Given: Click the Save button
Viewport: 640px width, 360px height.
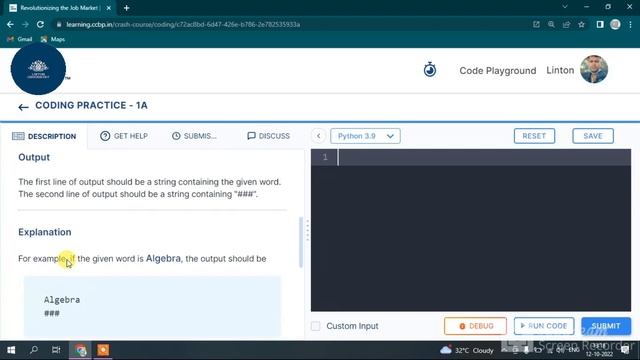Looking at the screenshot, I should [x=593, y=136].
